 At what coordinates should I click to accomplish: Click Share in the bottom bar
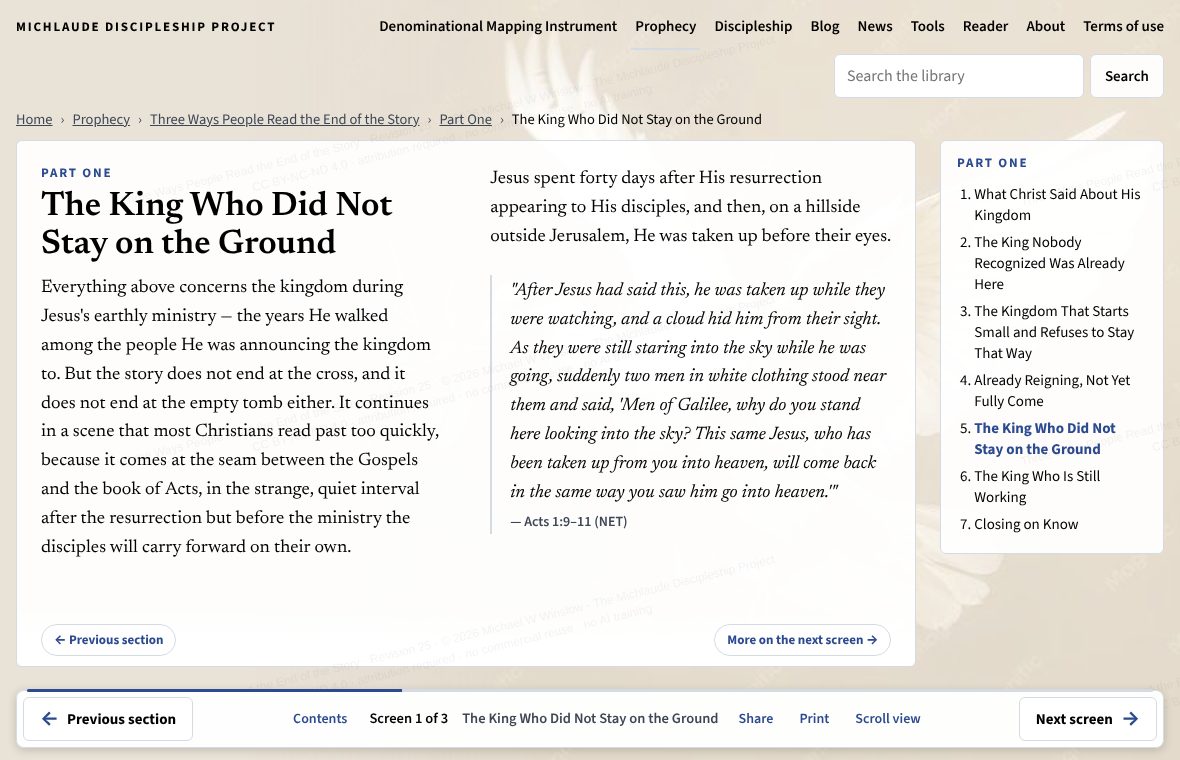coord(756,719)
